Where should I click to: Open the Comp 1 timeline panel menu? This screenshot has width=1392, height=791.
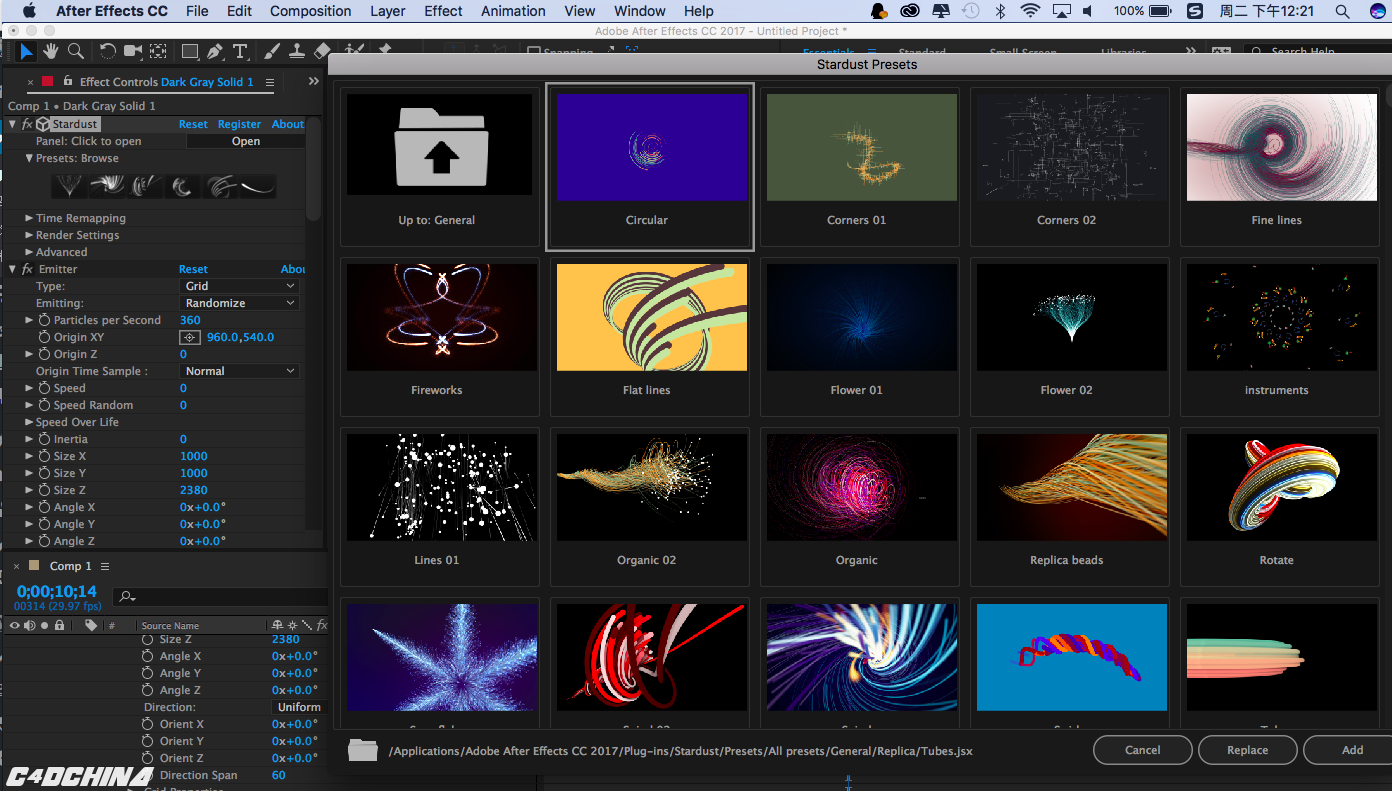(x=105, y=566)
